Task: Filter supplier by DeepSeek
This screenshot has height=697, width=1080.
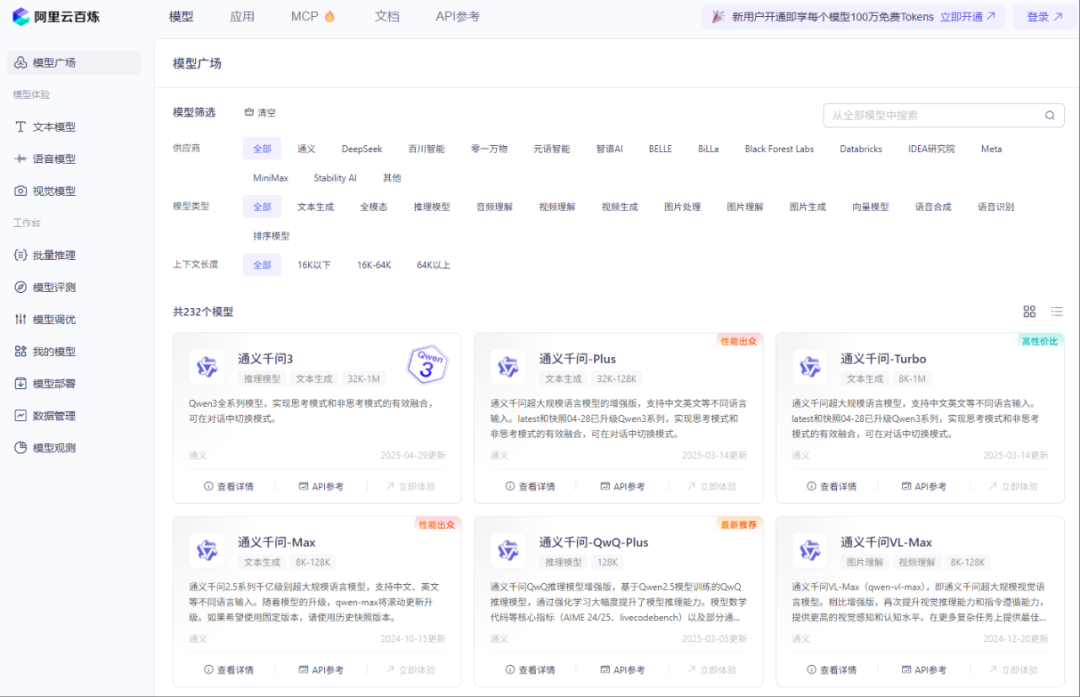Action: pyautogui.click(x=362, y=149)
